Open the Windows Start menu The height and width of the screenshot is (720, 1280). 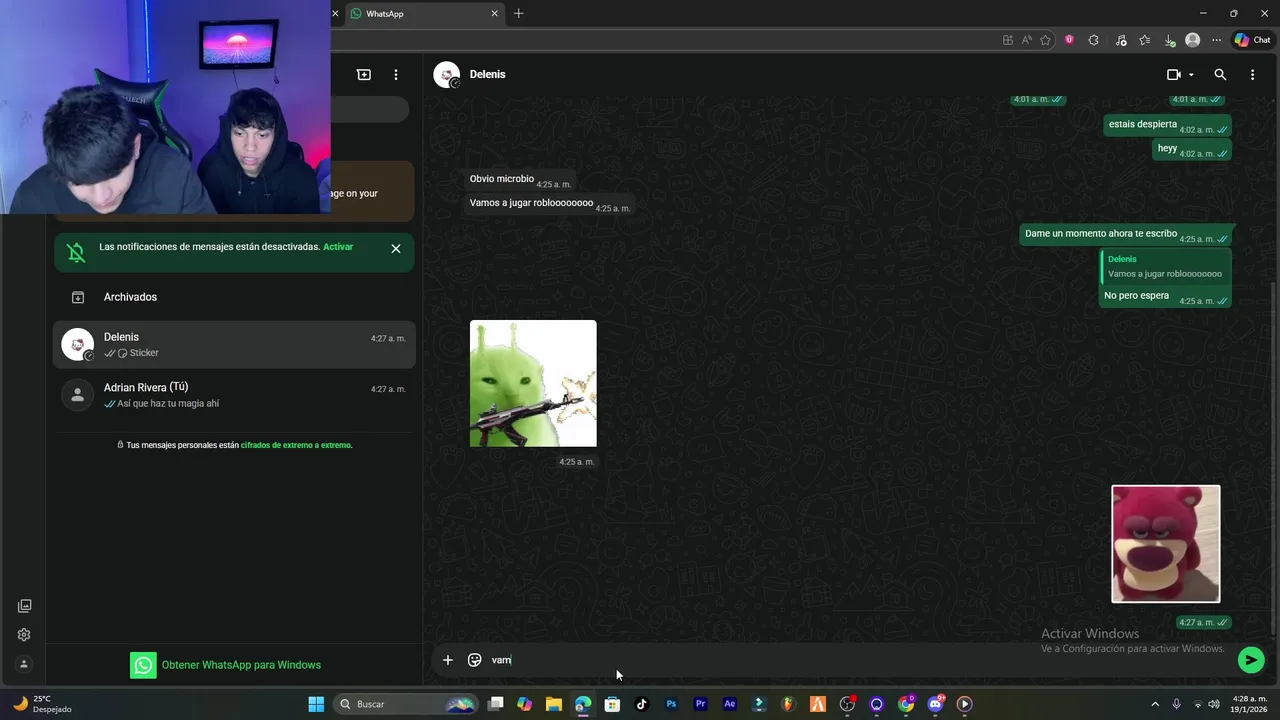click(x=316, y=704)
